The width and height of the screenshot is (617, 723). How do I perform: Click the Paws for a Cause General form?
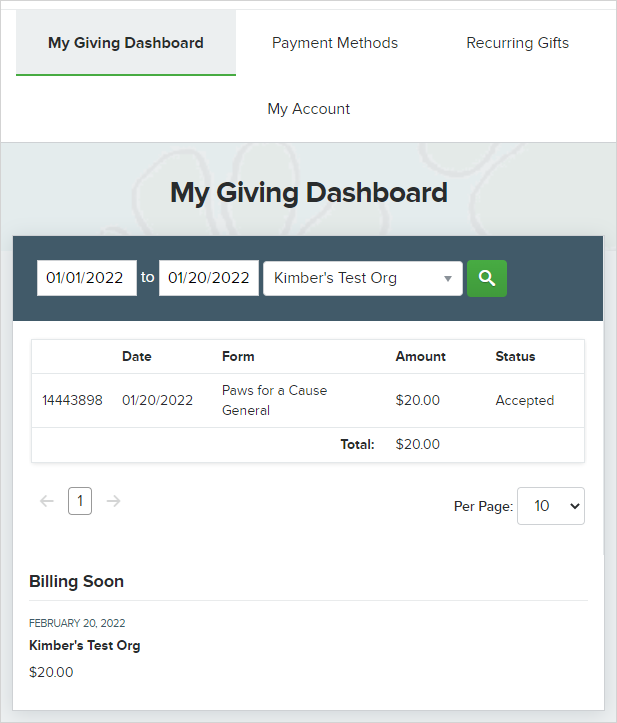(274, 400)
